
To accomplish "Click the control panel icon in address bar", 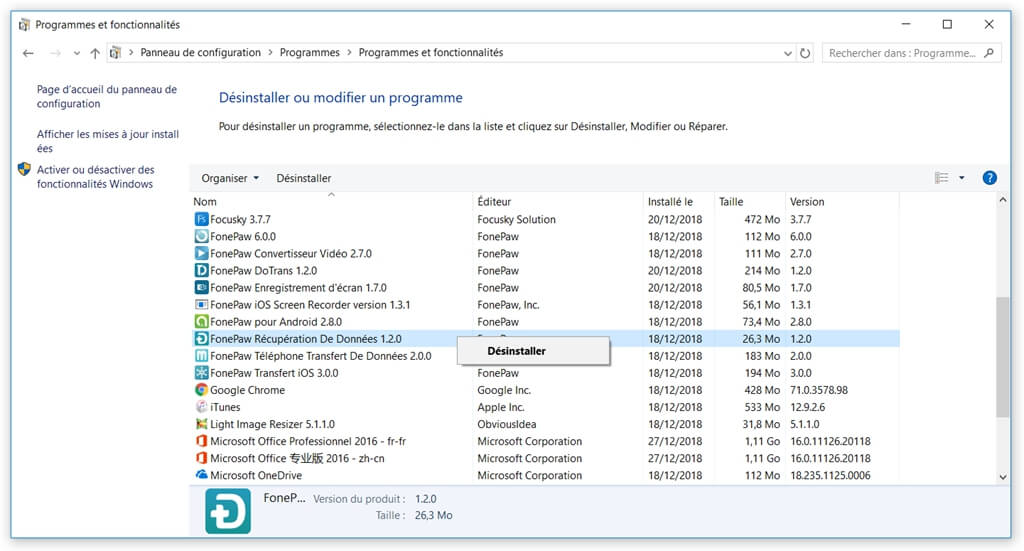I will [x=116, y=53].
